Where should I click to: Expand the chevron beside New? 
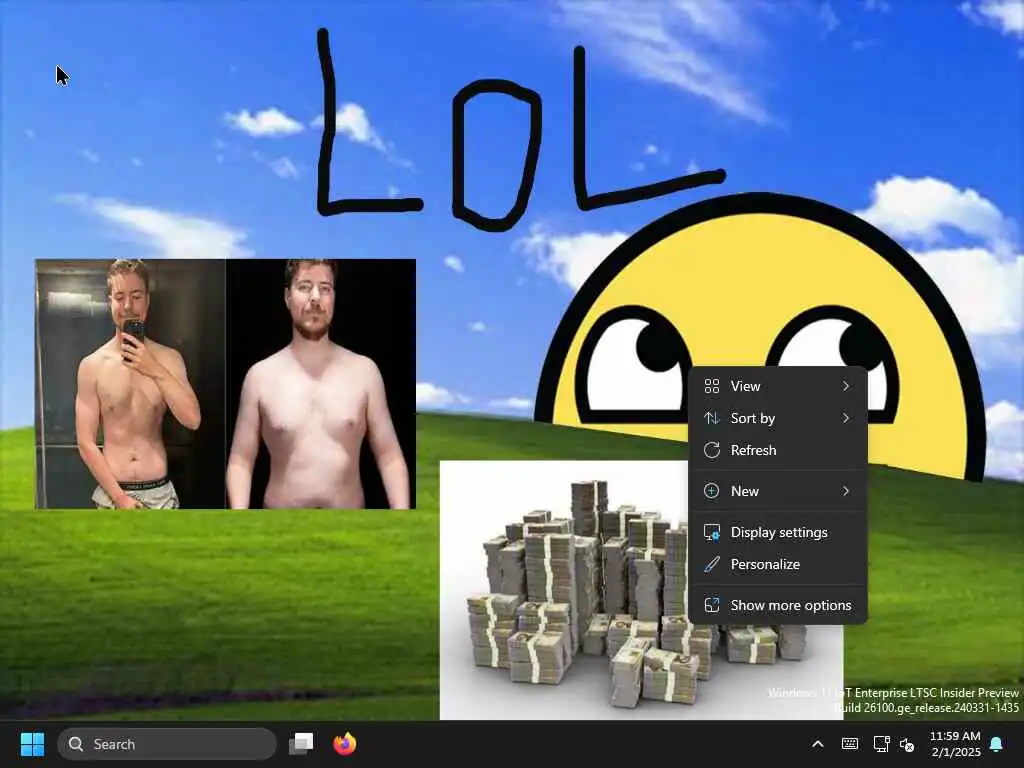[x=846, y=491]
